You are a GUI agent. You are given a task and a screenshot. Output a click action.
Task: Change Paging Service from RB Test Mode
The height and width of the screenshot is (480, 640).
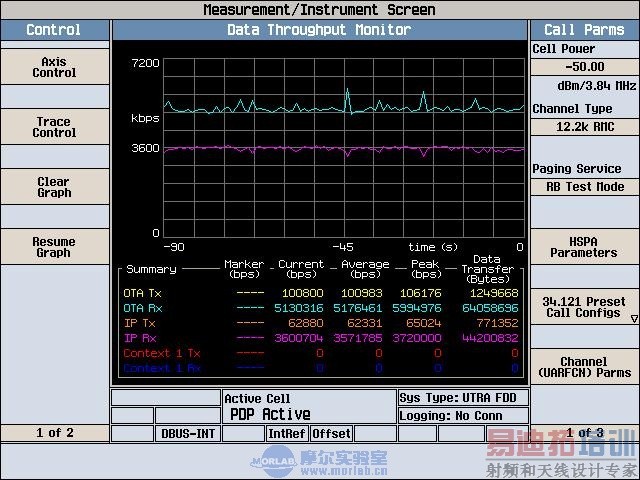584,187
